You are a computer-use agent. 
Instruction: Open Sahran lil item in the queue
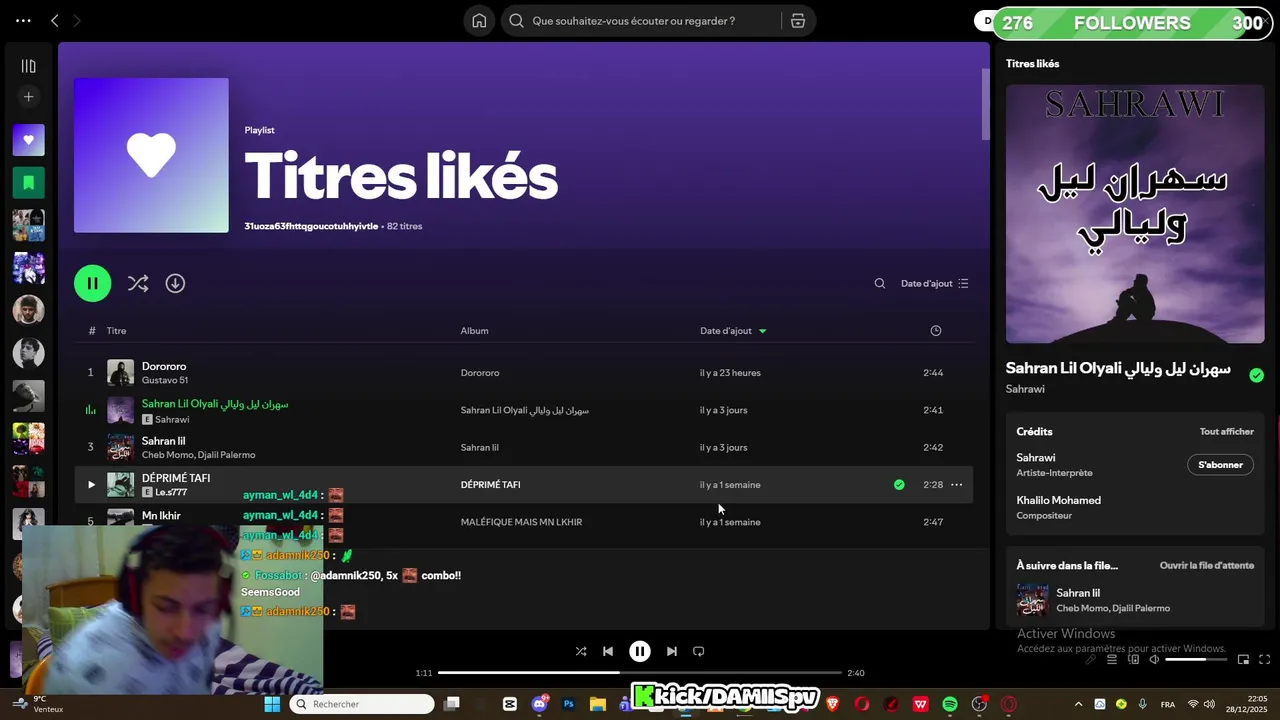click(x=1135, y=600)
